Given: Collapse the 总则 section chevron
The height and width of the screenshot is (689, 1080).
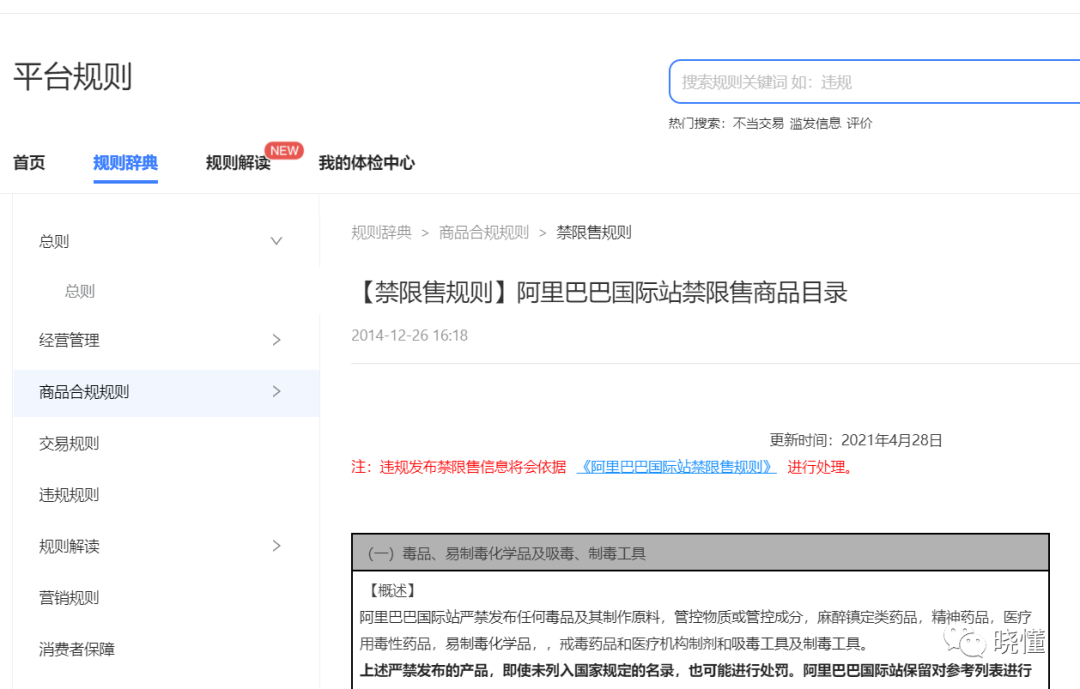Looking at the screenshot, I should [x=276, y=241].
